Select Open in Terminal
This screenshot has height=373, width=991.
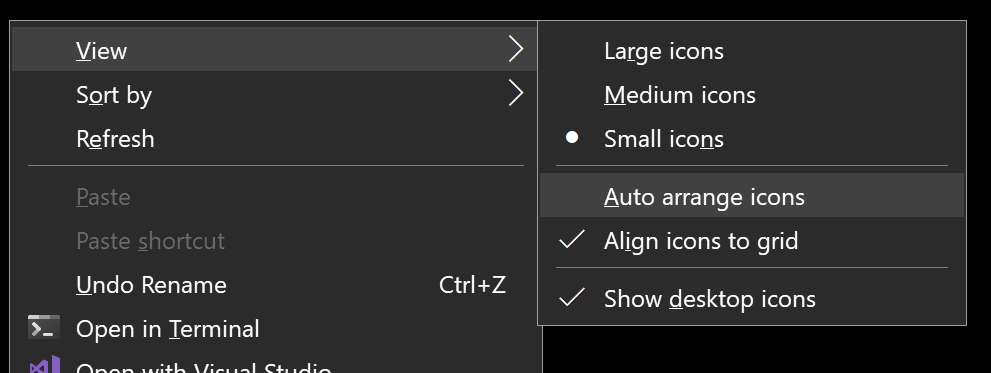(x=274, y=329)
